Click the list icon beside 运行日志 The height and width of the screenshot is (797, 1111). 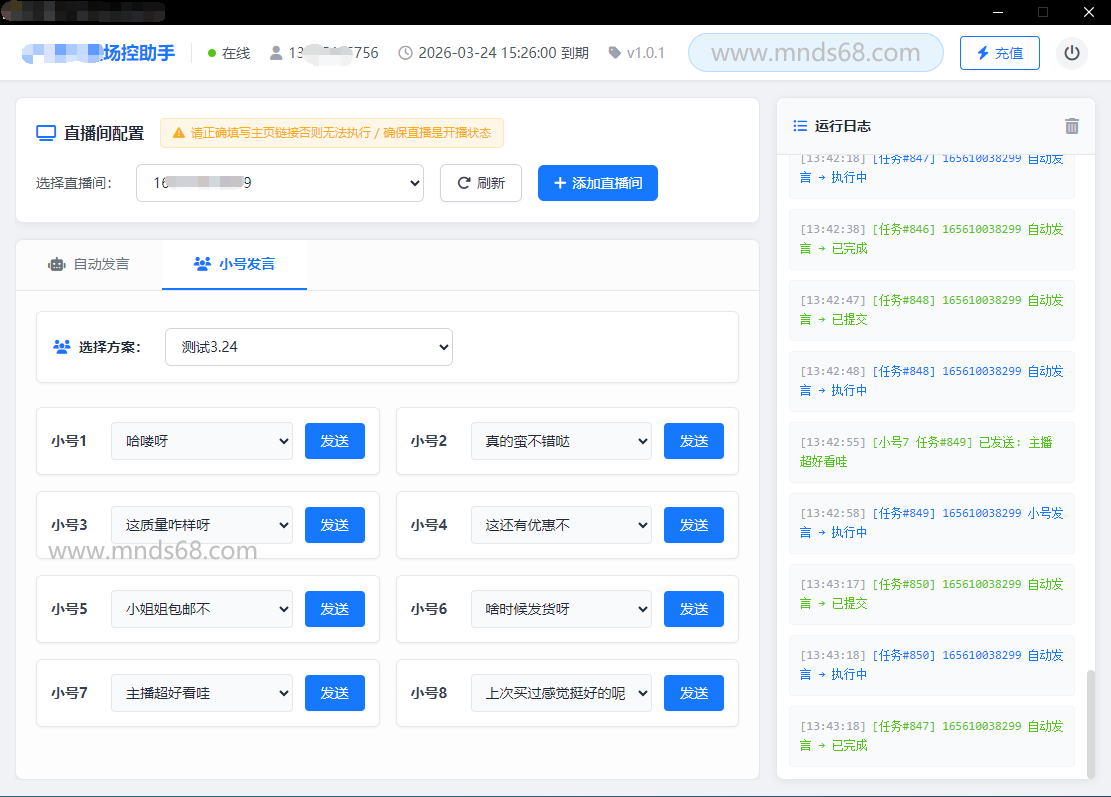coord(800,126)
